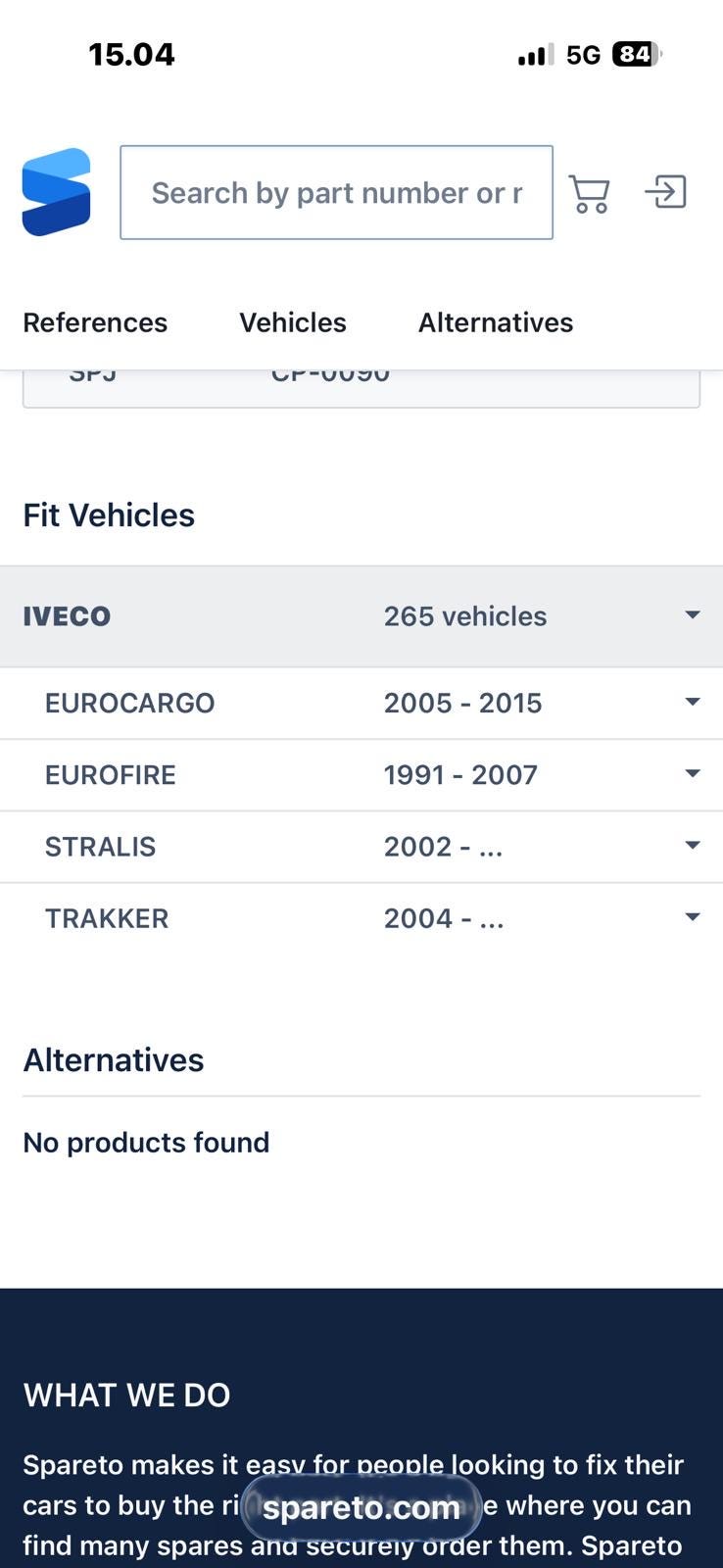Image resolution: width=723 pixels, height=1568 pixels.
Task: Click the sign-in arrow icon
Action: [x=666, y=192]
